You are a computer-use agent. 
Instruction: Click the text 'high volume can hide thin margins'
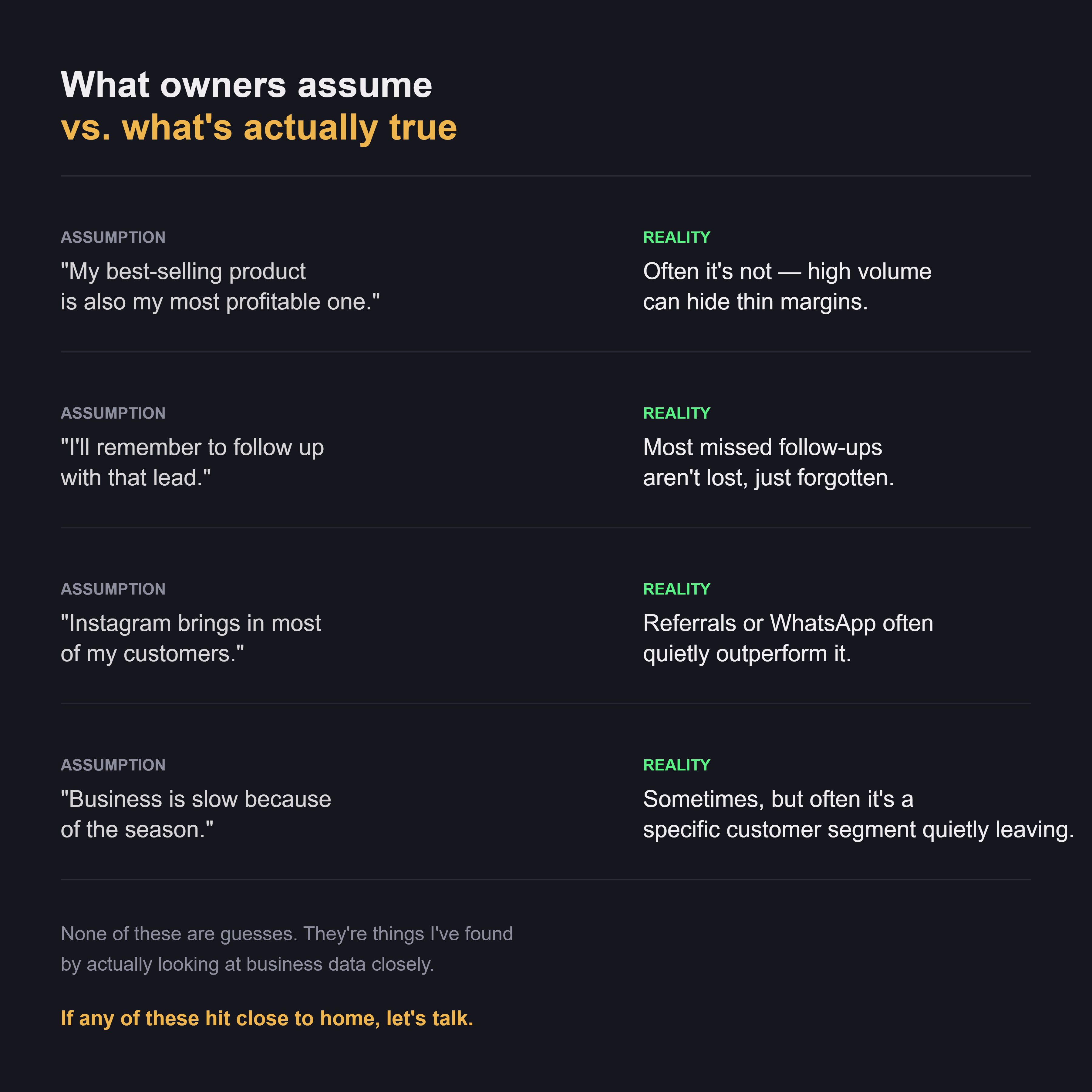tap(787, 287)
